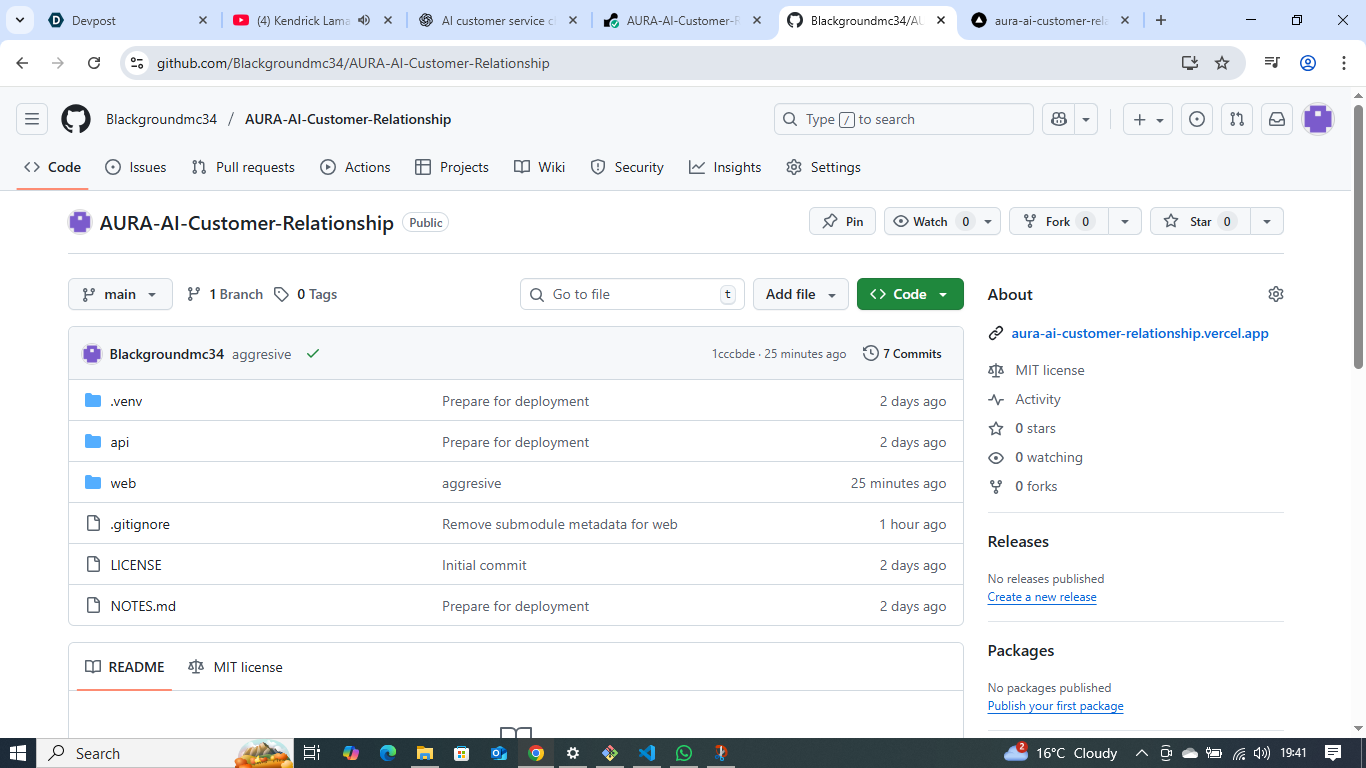Show hidden system tray icons

click(1141, 753)
